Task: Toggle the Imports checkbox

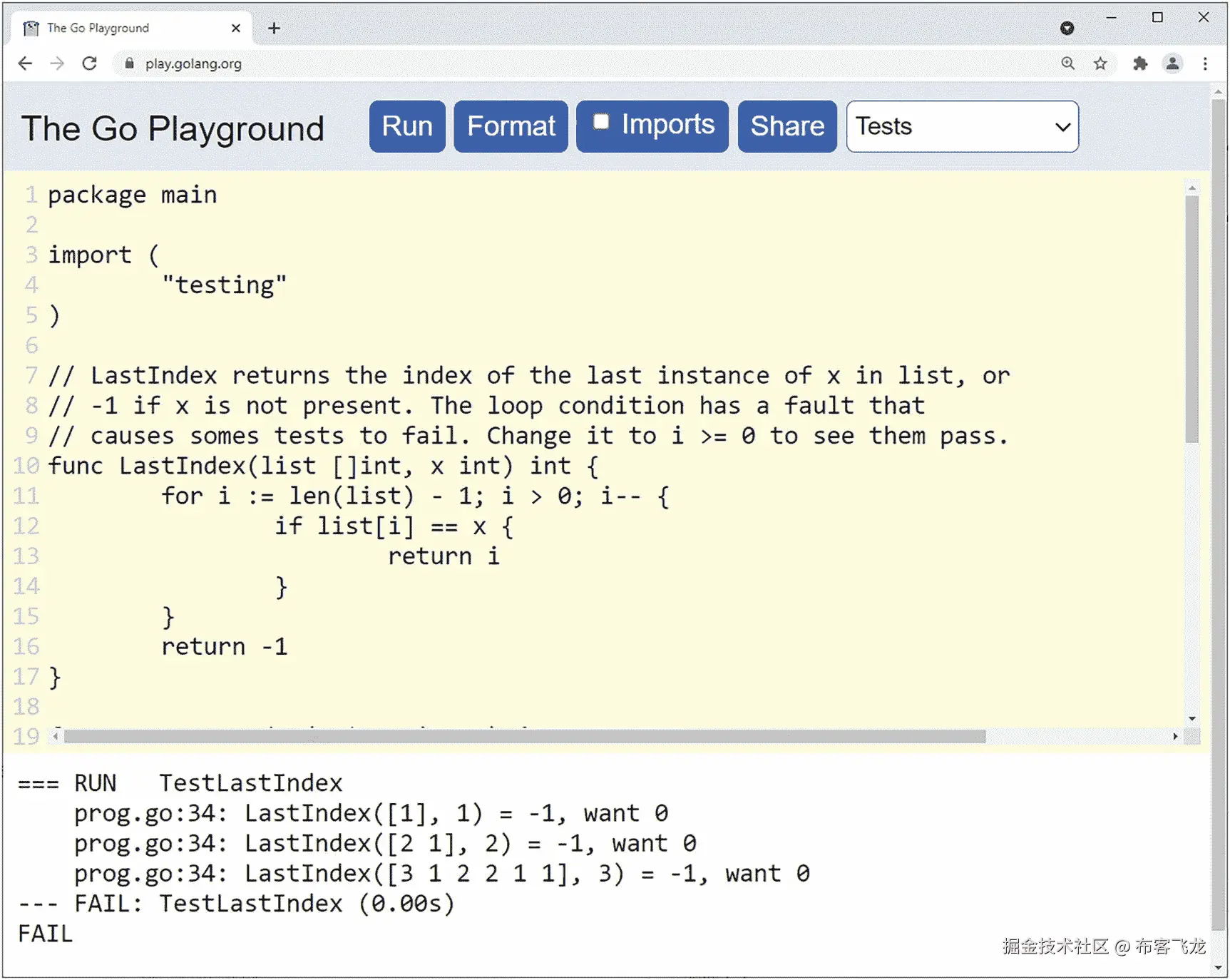Action: tap(601, 122)
